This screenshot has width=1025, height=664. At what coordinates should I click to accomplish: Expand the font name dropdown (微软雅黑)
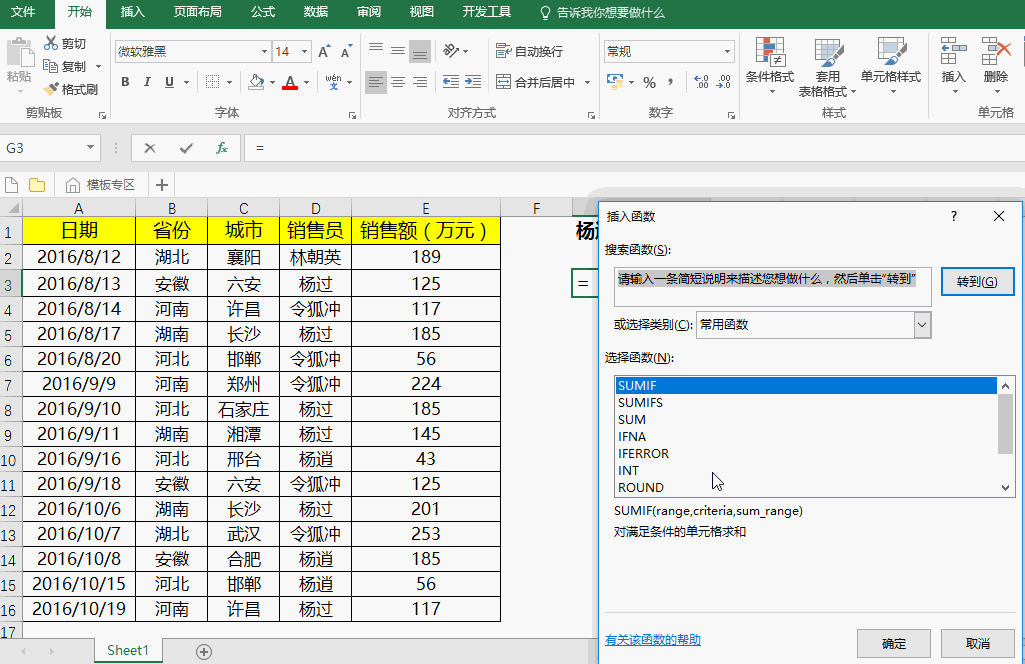(x=264, y=52)
